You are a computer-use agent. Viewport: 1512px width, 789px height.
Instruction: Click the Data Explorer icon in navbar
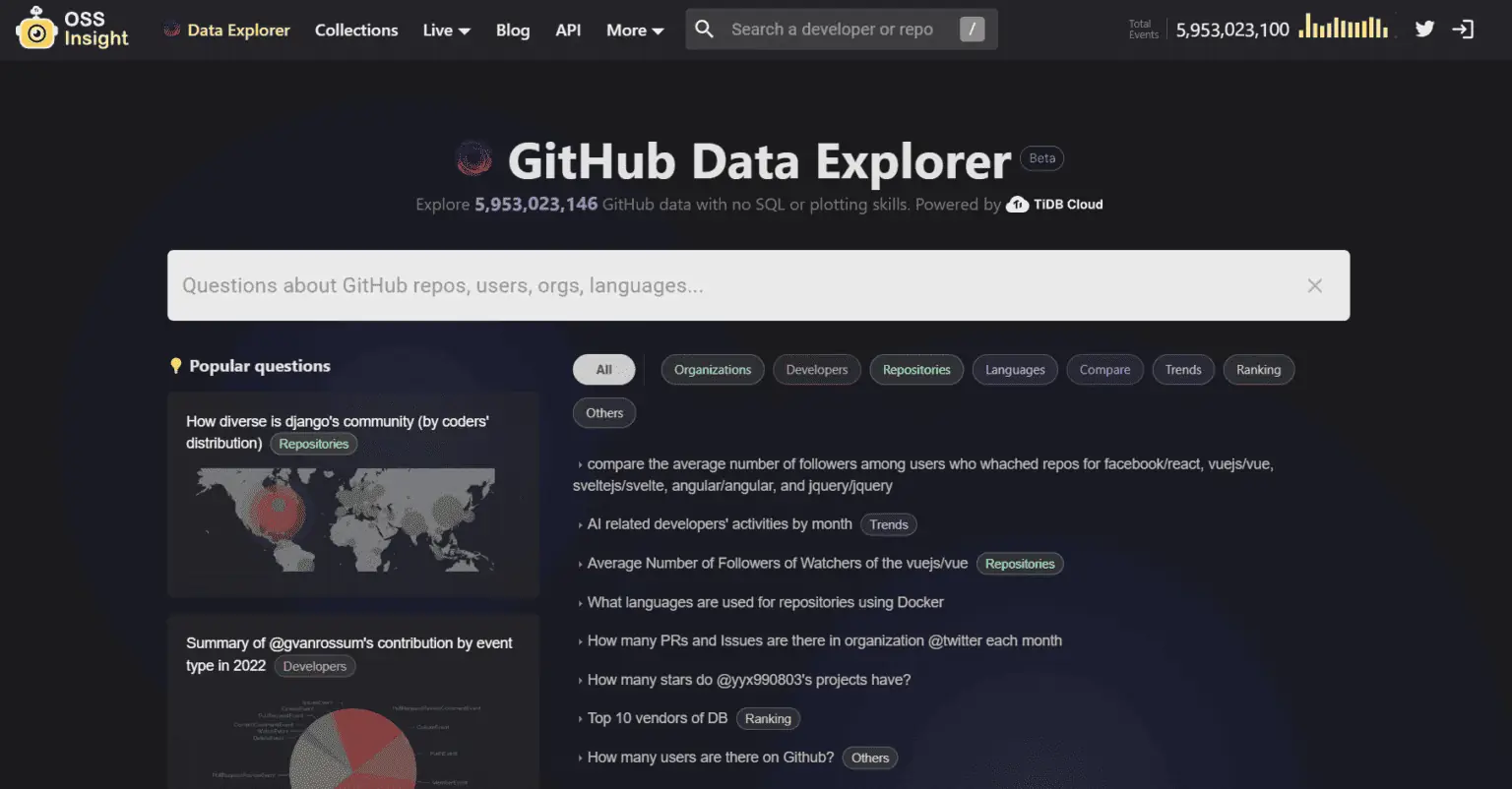coord(171,30)
